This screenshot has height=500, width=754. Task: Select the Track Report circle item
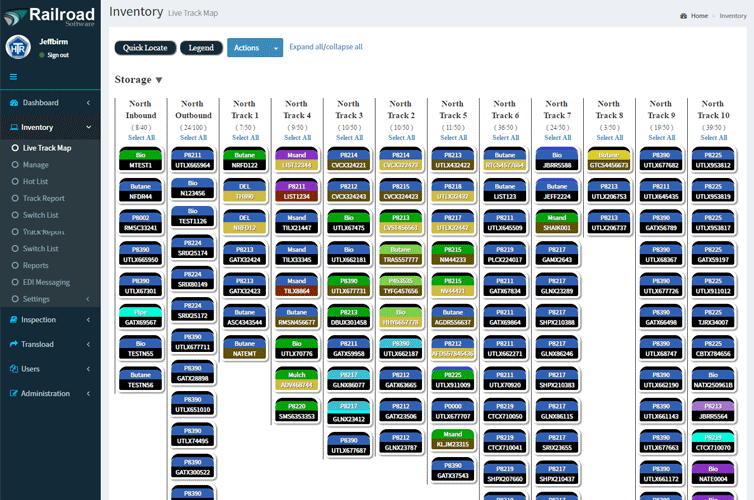[x=14, y=198]
